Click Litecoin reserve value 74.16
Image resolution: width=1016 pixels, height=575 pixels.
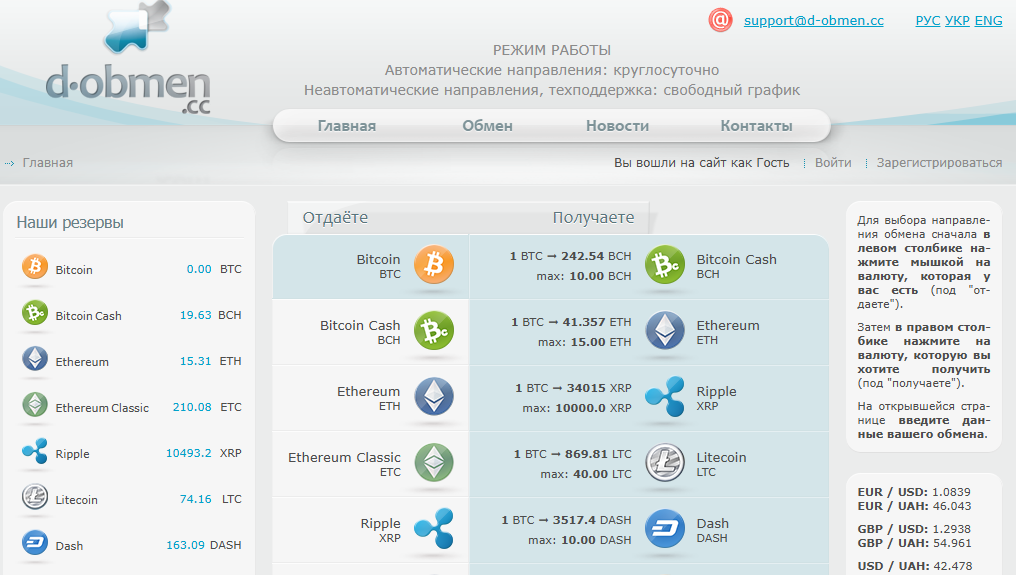[x=196, y=499]
